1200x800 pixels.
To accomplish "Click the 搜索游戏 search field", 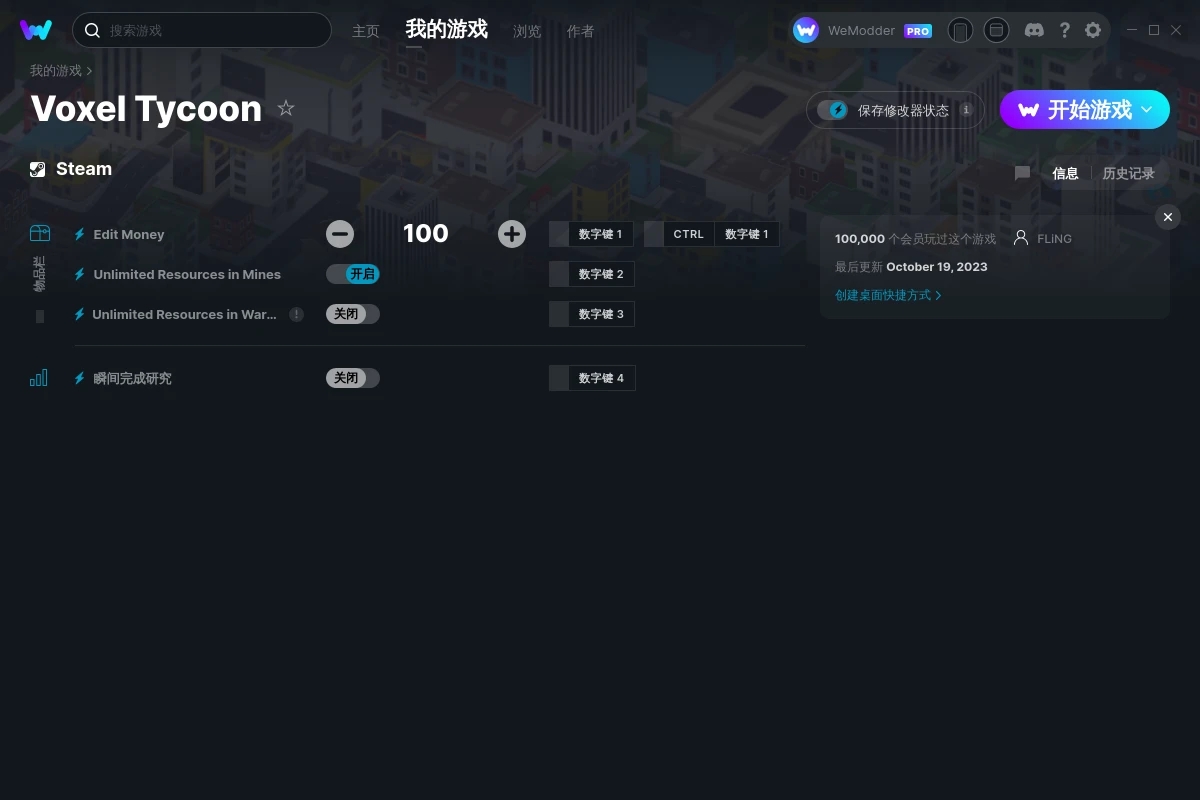I will click(202, 30).
